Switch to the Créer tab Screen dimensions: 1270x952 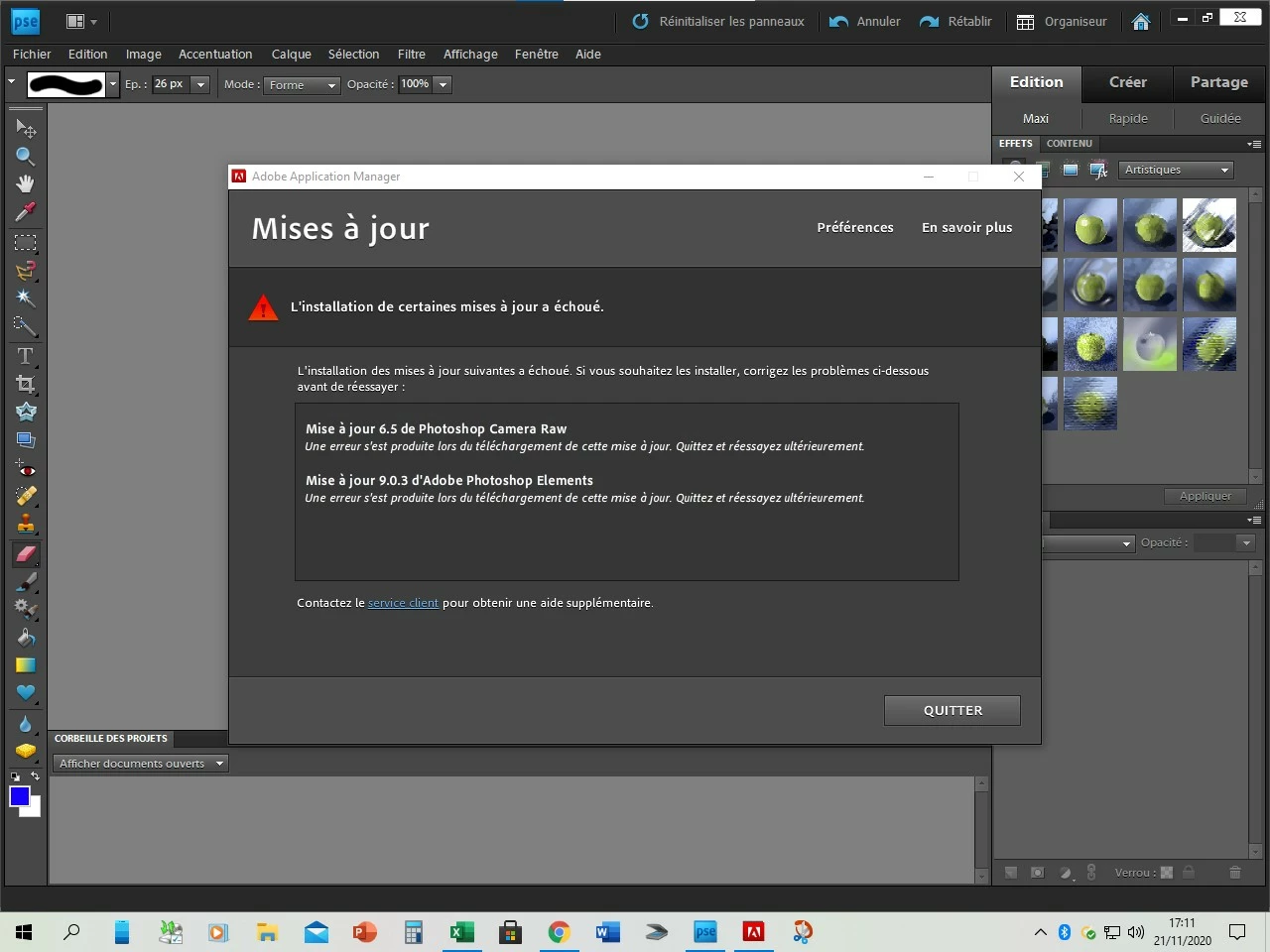click(x=1128, y=82)
